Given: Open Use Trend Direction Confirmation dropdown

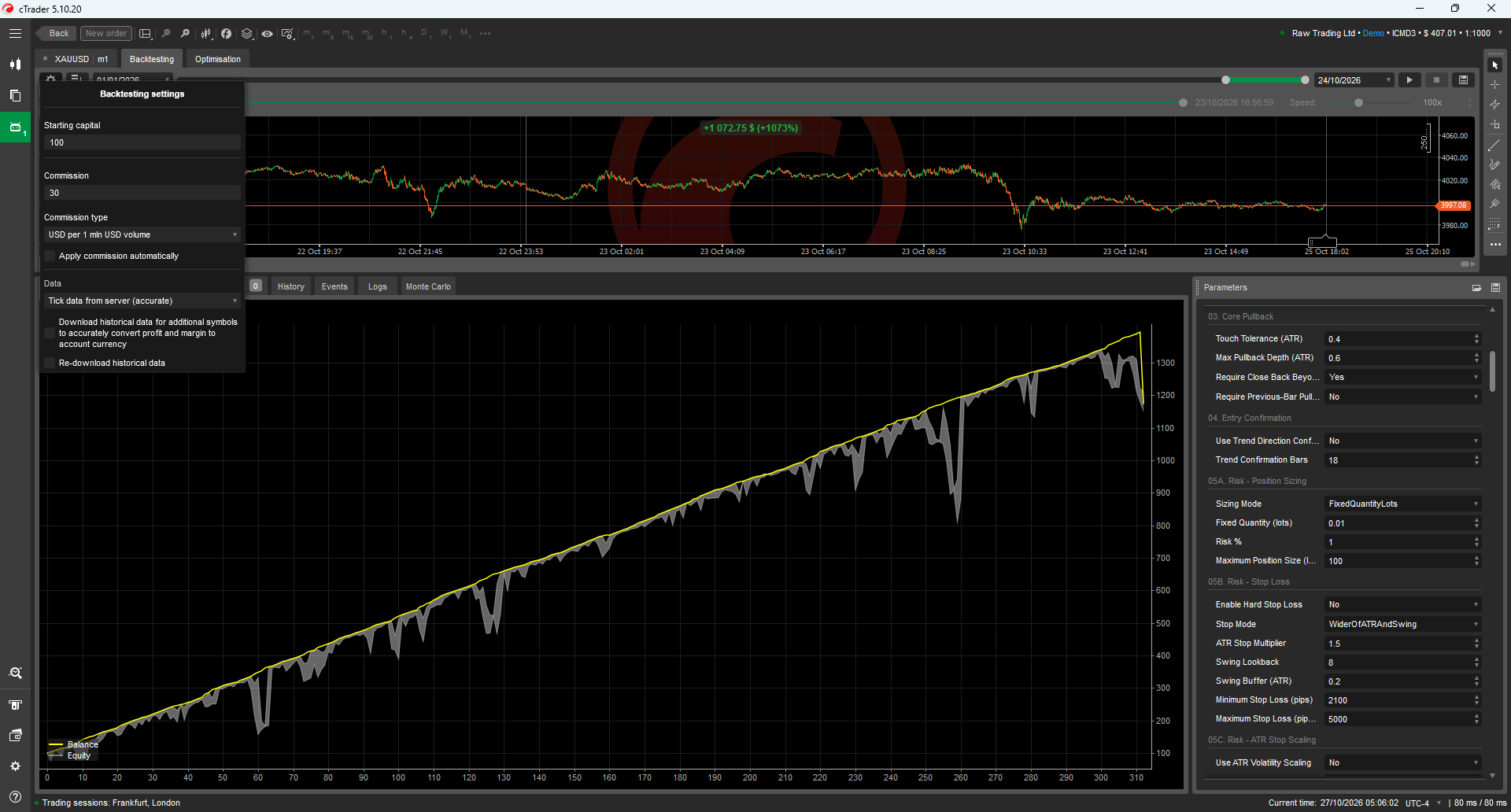Looking at the screenshot, I should [x=1402, y=441].
